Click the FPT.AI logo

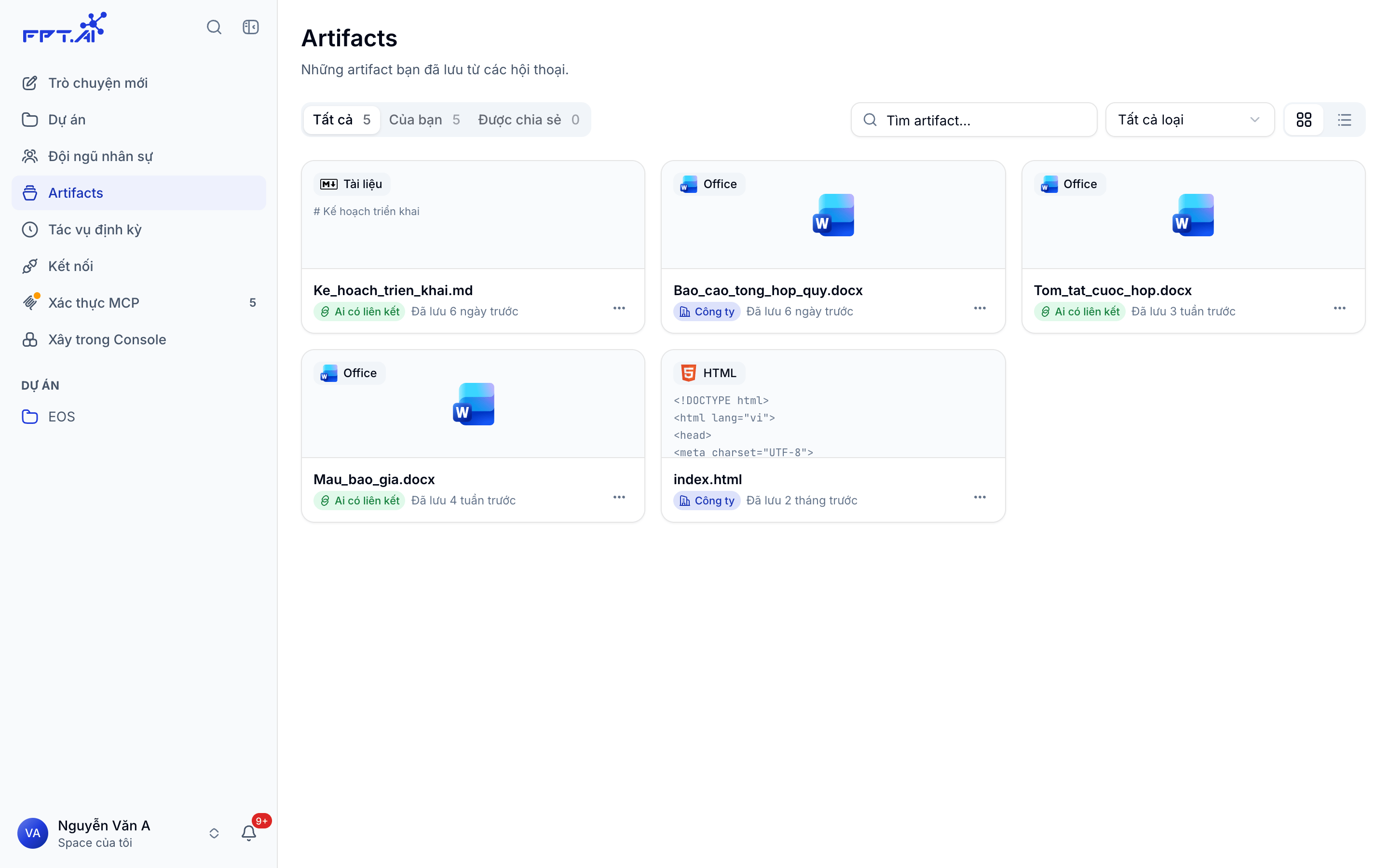coord(64,27)
